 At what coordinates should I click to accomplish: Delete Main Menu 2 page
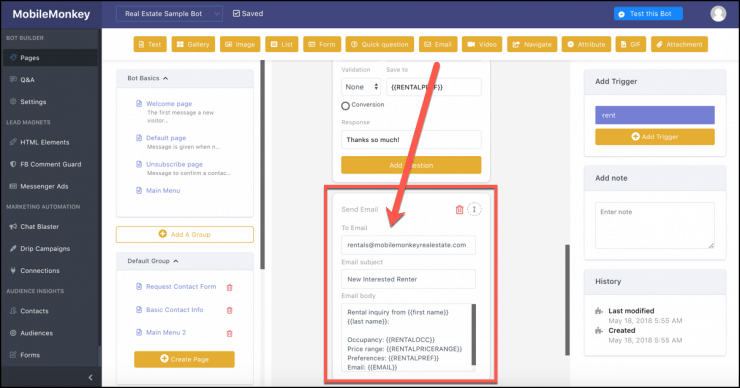pyautogui.click(x=230, y=333)
